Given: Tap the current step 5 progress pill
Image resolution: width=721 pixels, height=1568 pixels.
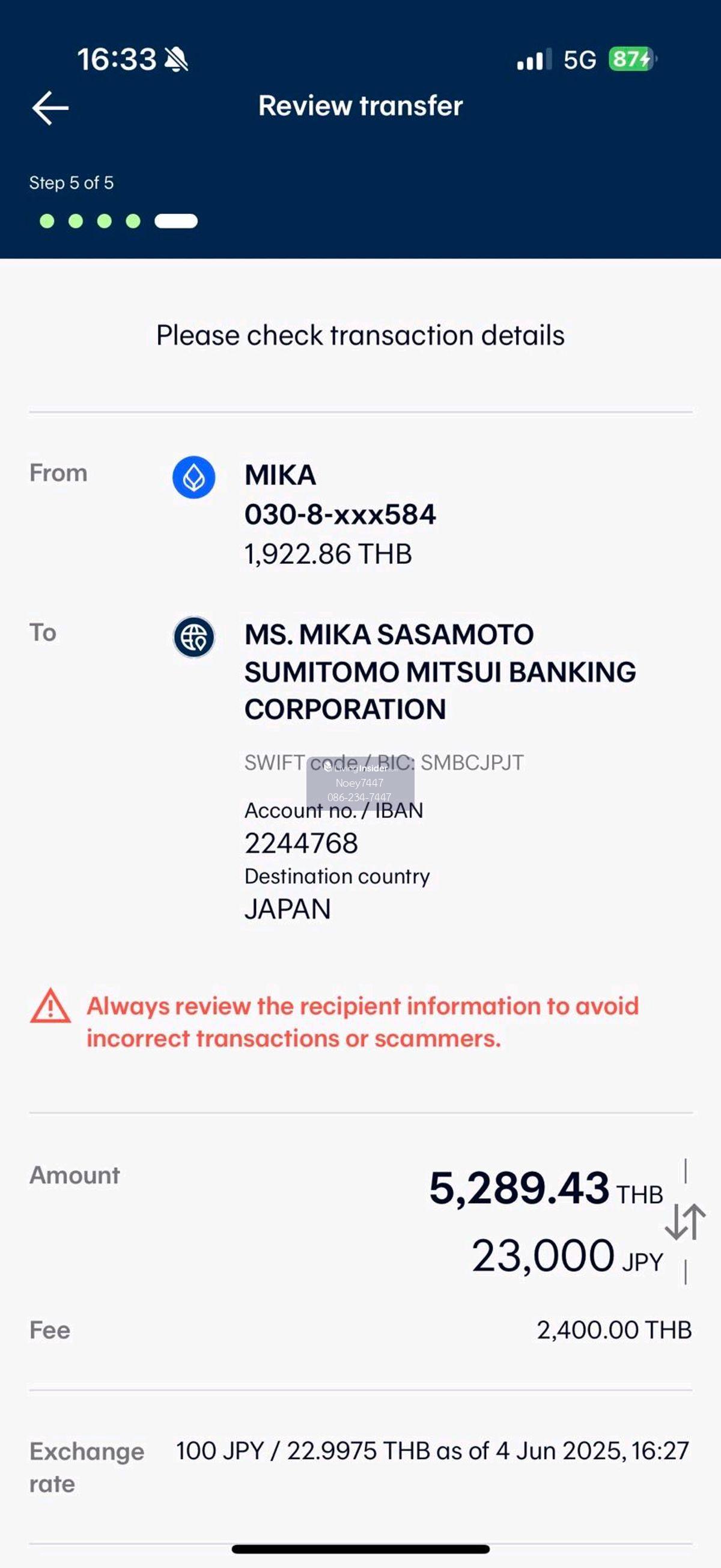Looking at the screenshot, I should [x=176, y=221].
